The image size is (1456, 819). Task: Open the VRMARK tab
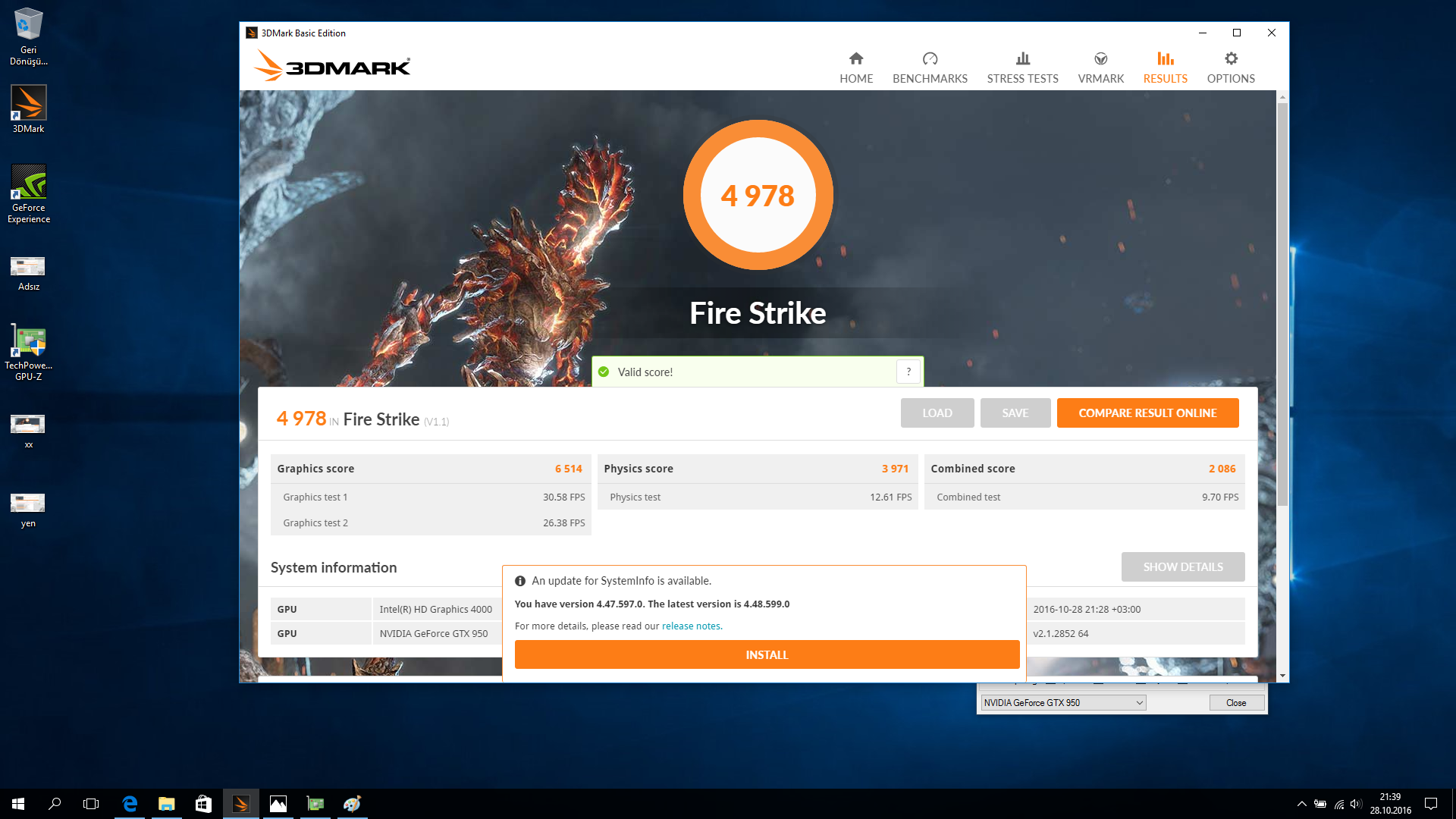(1100, 67)
